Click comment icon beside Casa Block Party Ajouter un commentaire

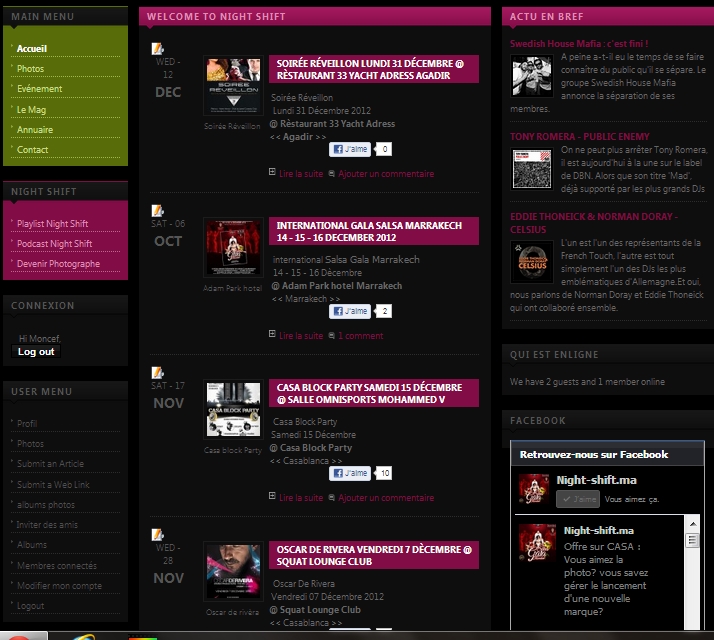[x=332, y=497]
